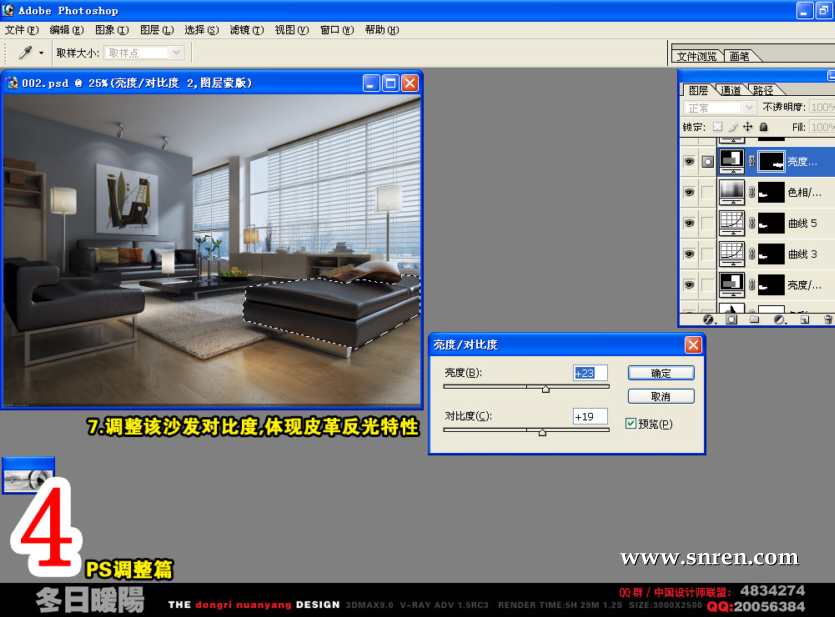Expand the eyedropper tool preset picker arrow
Screen dimensions: 835x617
pos(41,52)
